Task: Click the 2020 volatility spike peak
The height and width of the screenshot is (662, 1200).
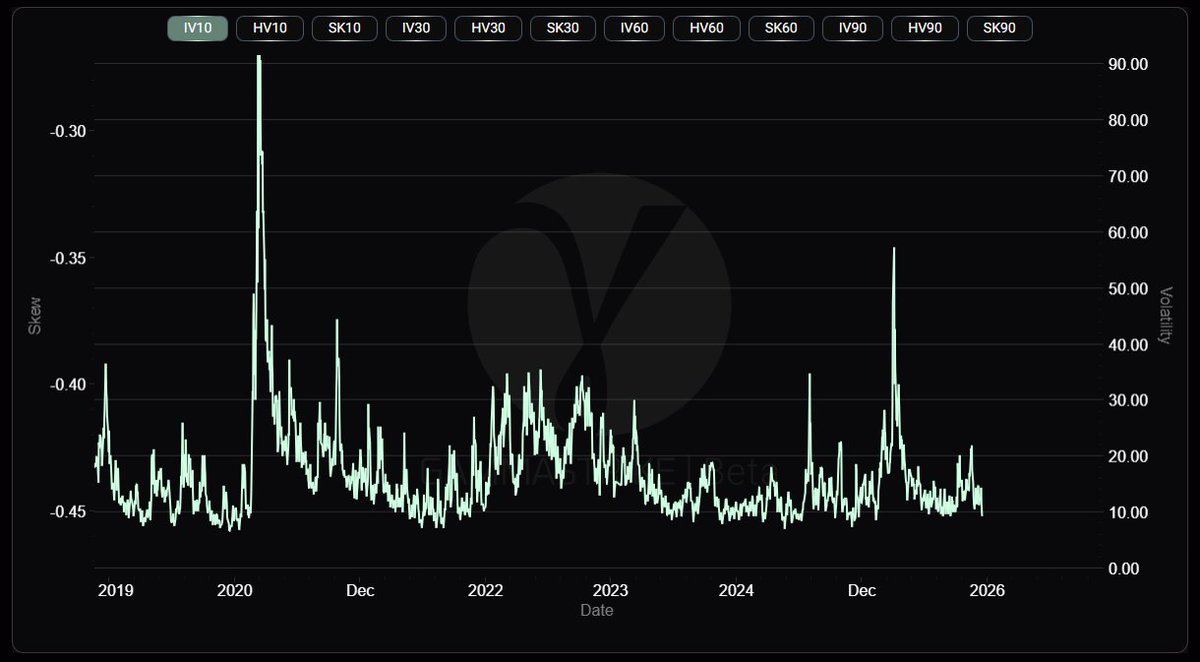Action: (x=259, y=58)
